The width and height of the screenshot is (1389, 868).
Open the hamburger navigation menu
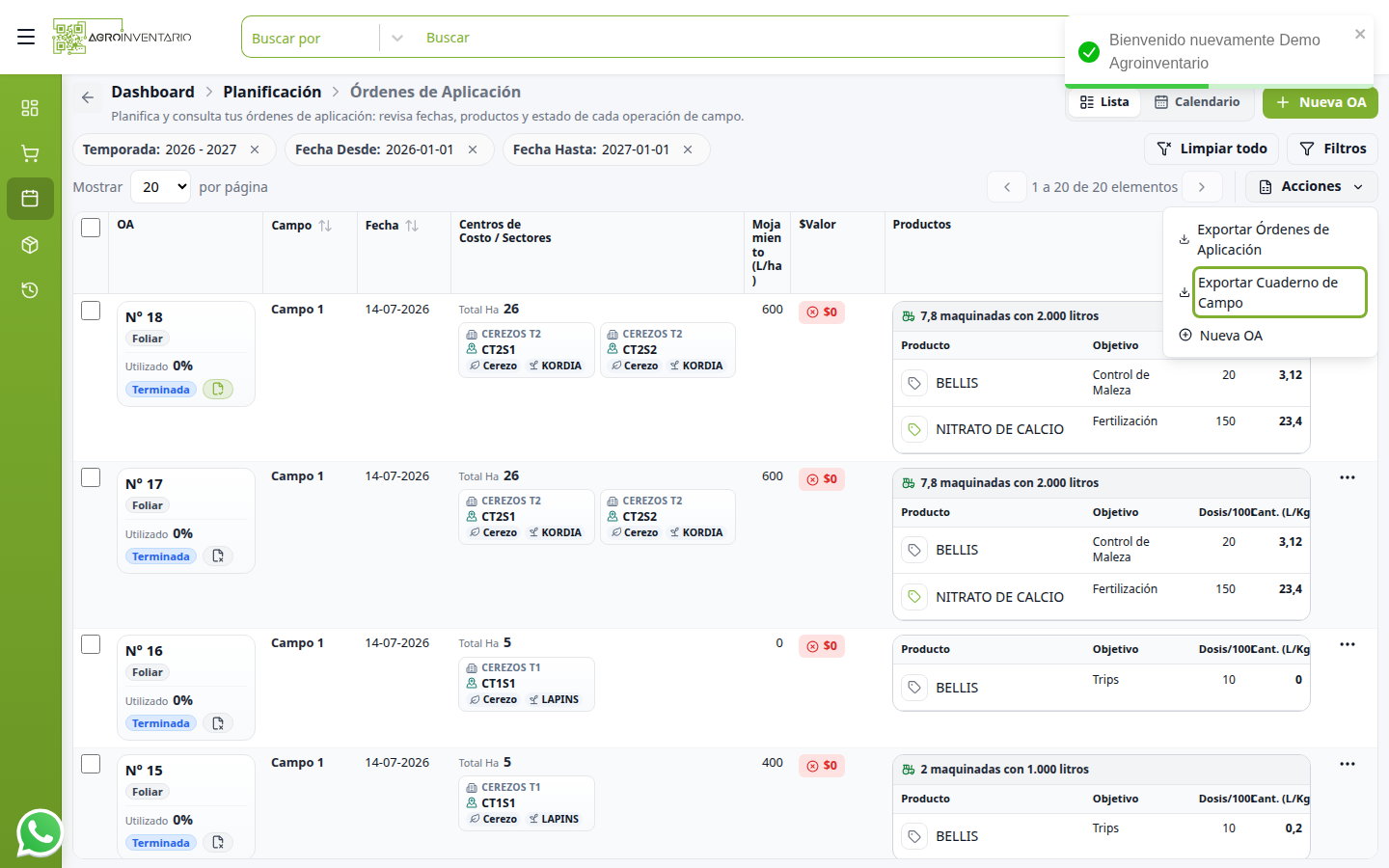point(26,37)
